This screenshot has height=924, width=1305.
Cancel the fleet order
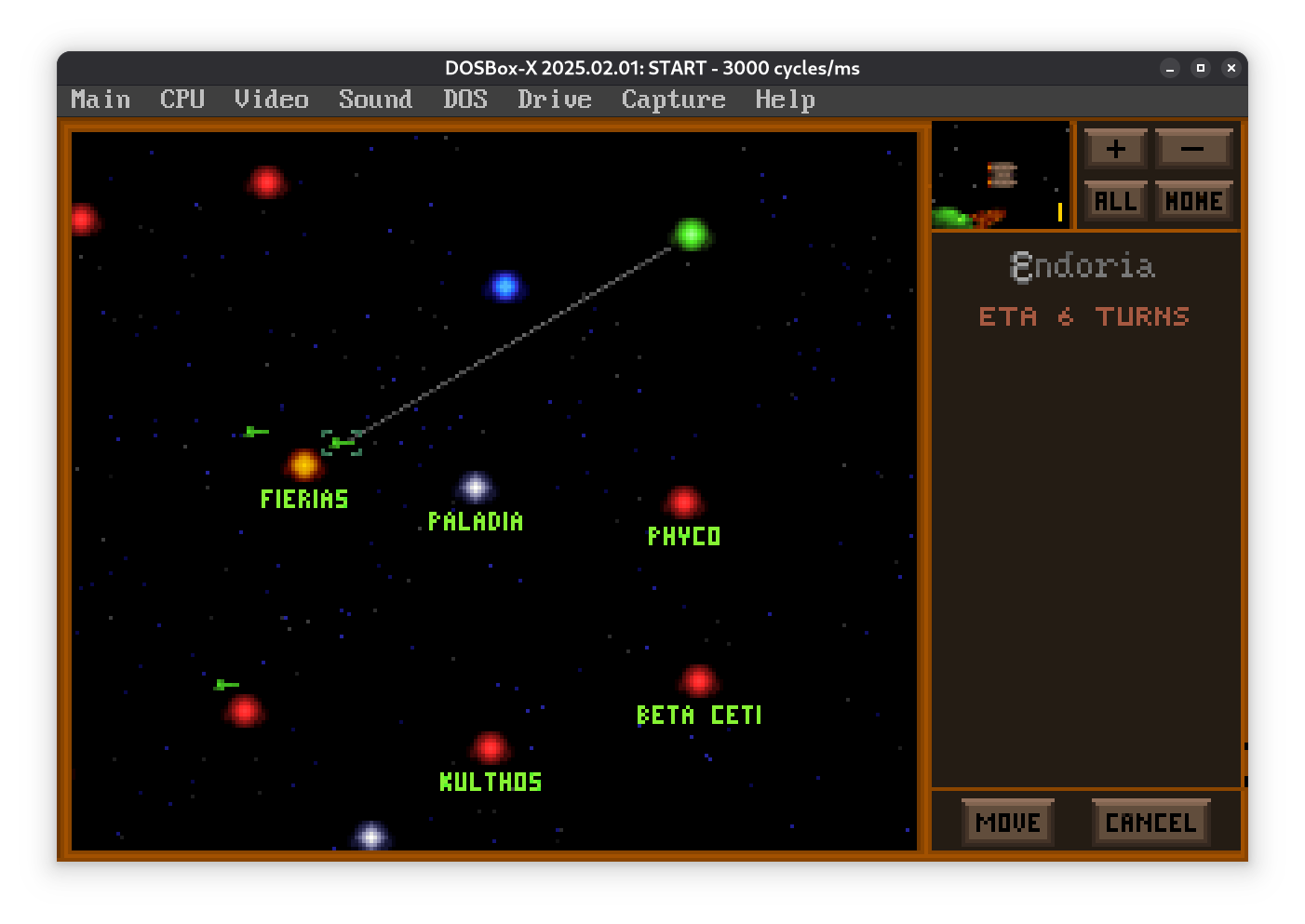point(1150,823)
